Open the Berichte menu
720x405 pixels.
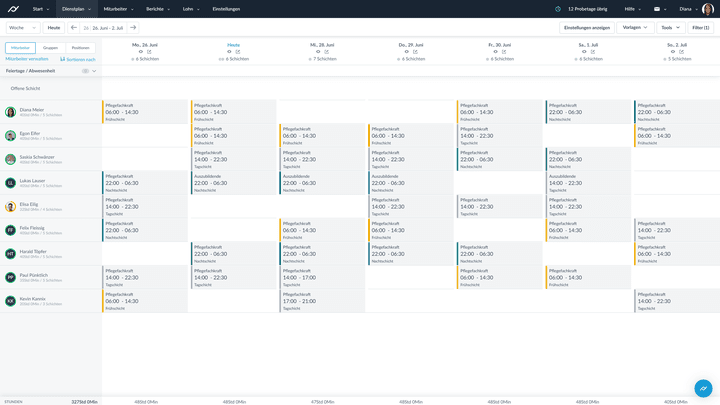tap(157, 8)
